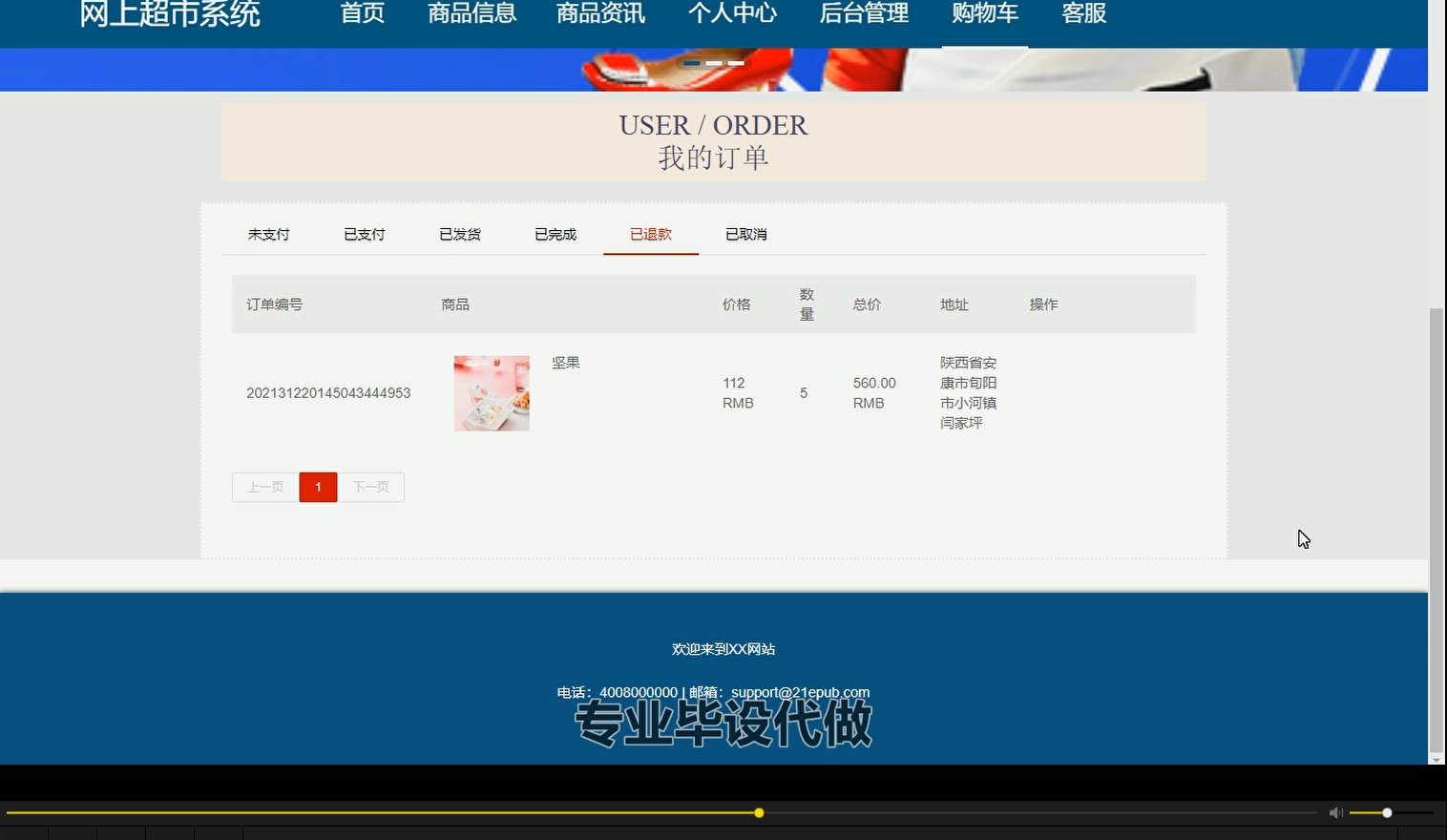Contact 客服 via the navigation bar
1447x840 pixels.
tap(1083, 13)
